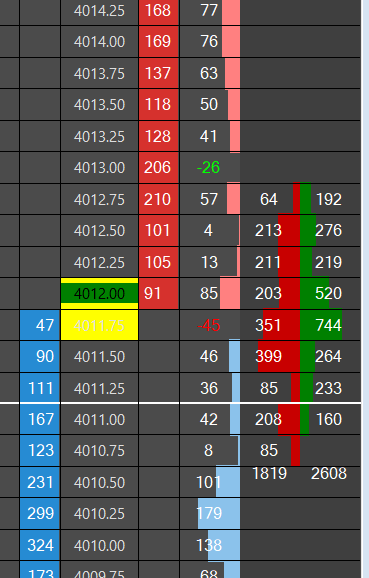This screenshot has height=578, width=369.
Task: Select the red -45 delta value
Action: coord(209,325)
